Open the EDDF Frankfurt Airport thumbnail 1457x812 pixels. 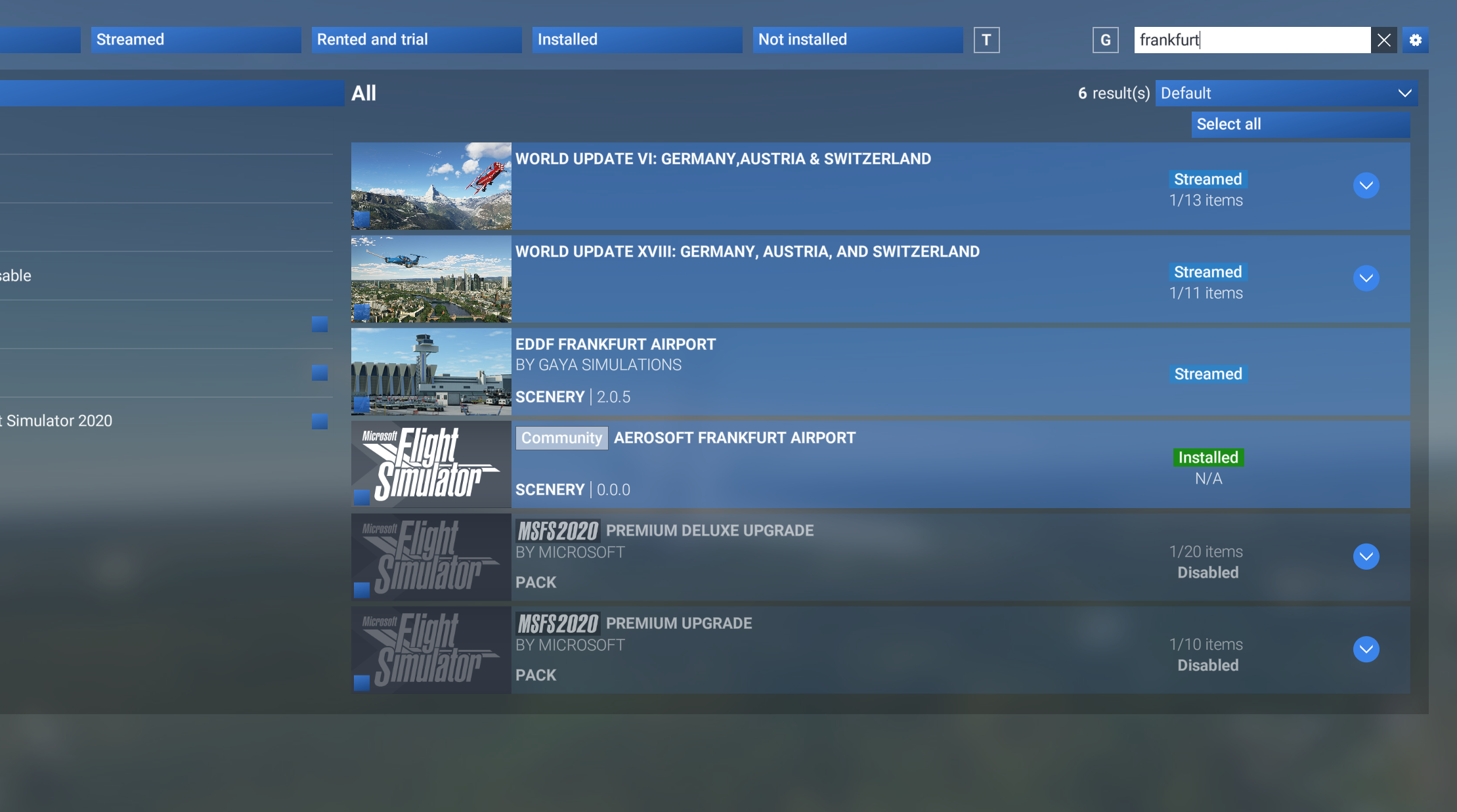point(431,372)
